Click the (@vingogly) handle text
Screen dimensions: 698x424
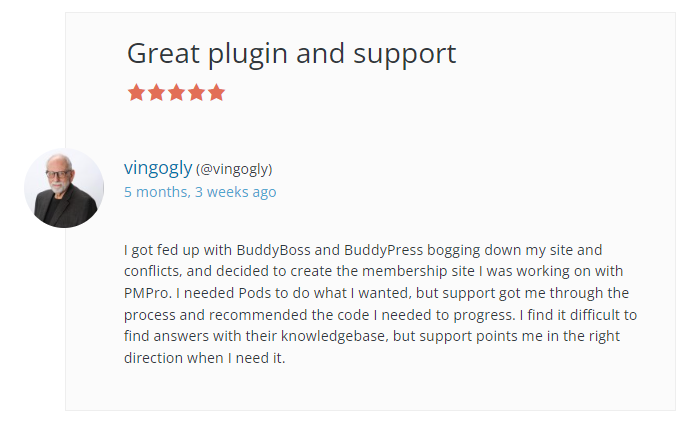click(234, 169)
